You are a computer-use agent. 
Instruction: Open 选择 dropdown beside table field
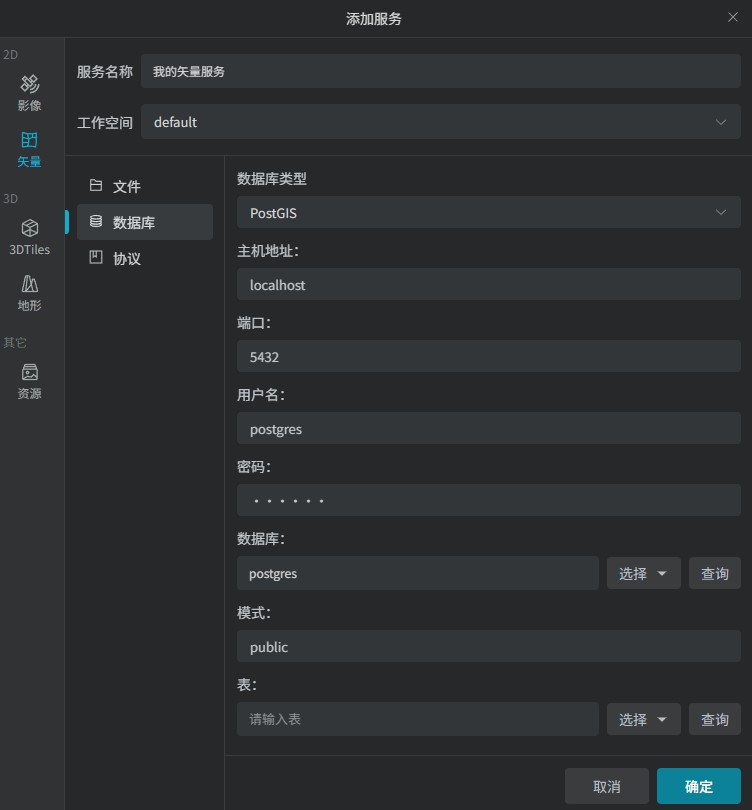click(x=643, y=720)
